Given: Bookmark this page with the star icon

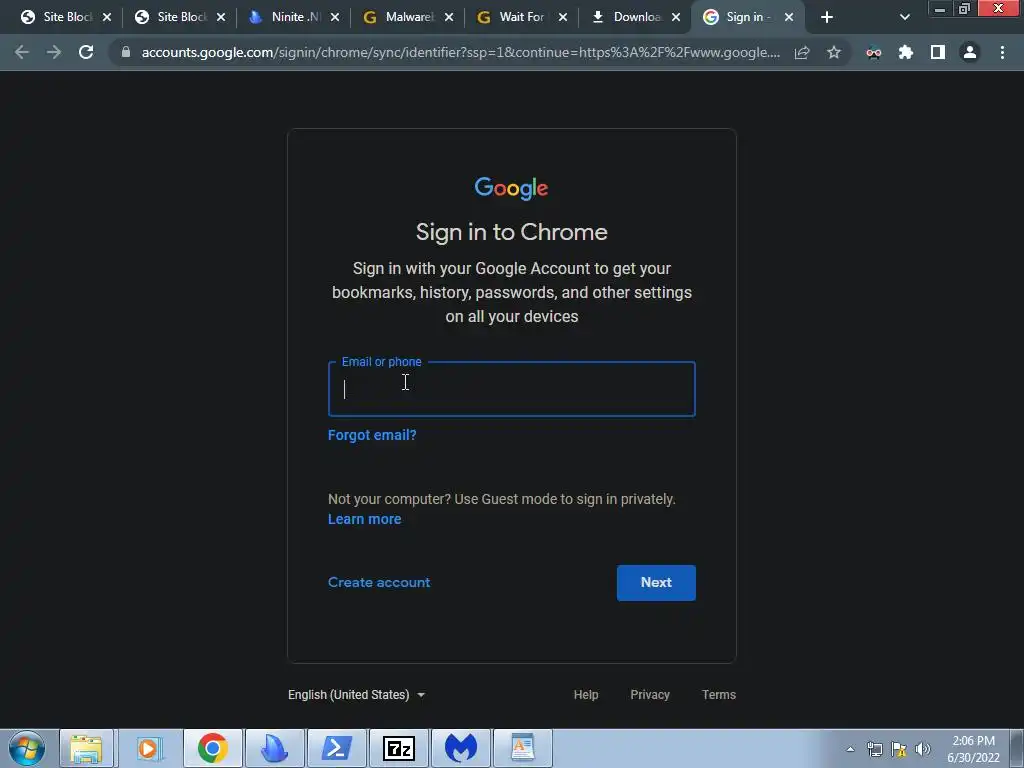Looking at the screenshot, I should pos(833,52).
